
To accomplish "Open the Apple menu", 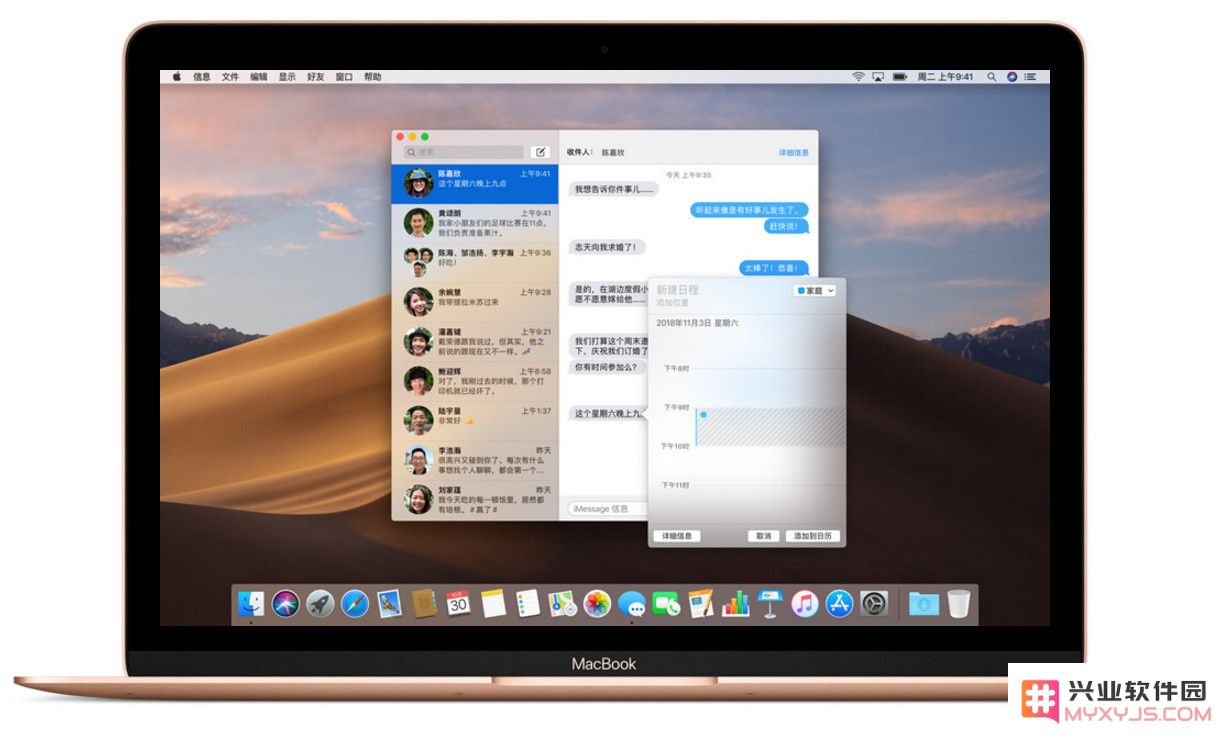I will pos(177,76).
